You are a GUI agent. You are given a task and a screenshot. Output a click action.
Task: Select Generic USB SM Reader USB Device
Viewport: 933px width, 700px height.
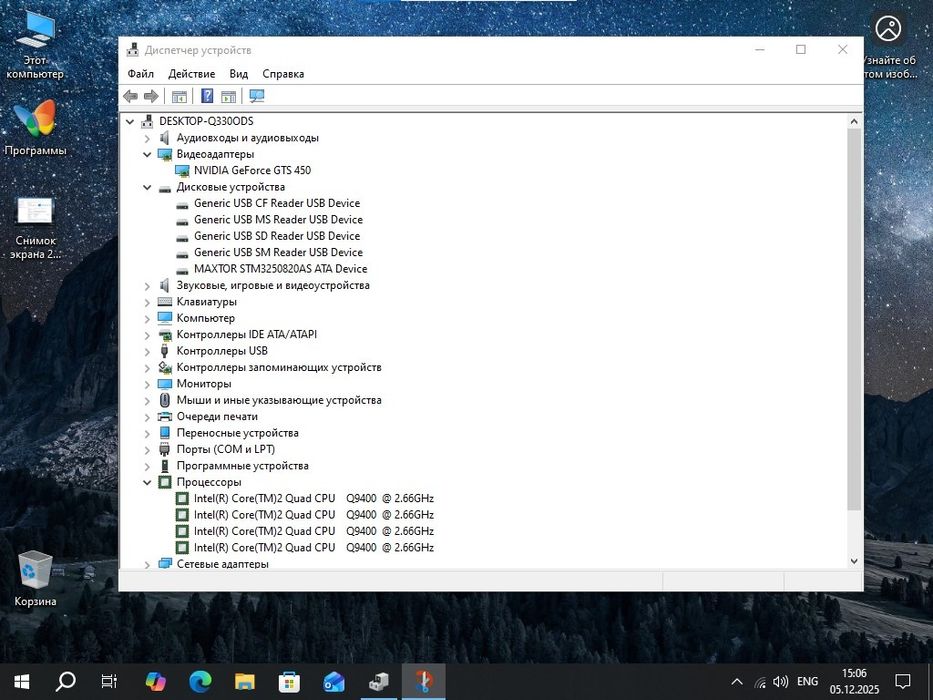point(278,252)
